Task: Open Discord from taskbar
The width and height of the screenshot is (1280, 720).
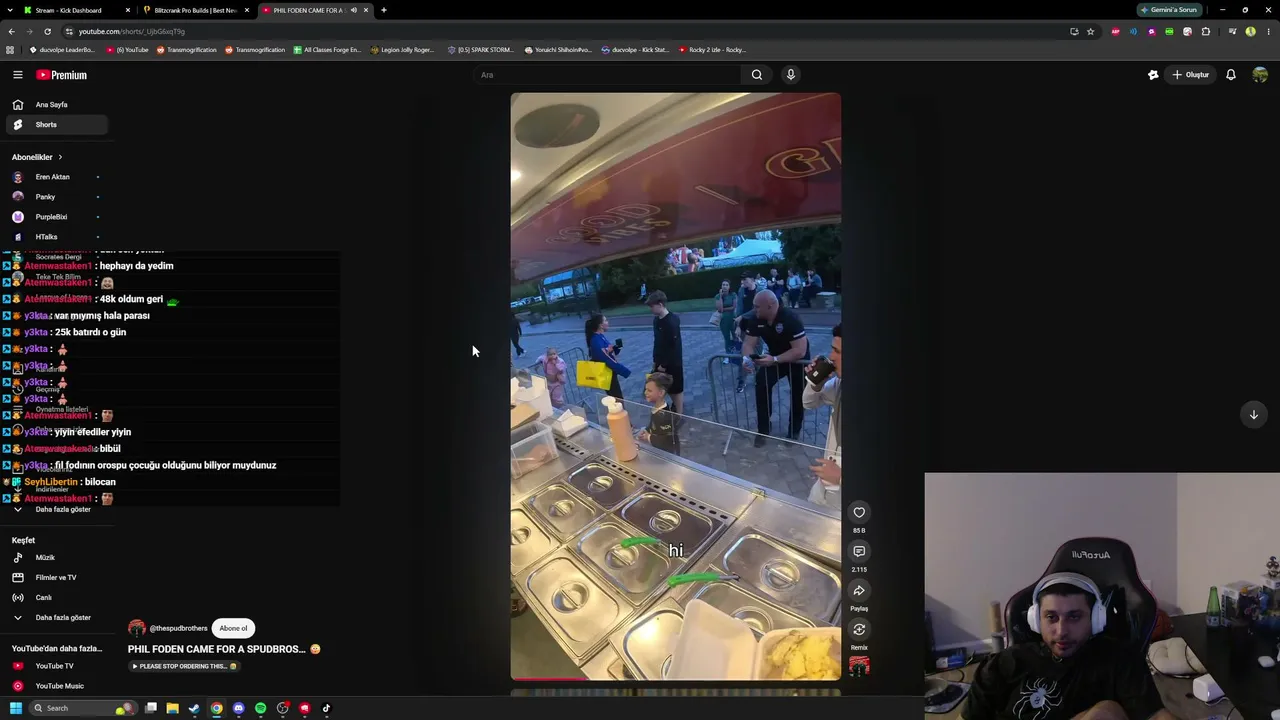Action: [x=238, y=708]
